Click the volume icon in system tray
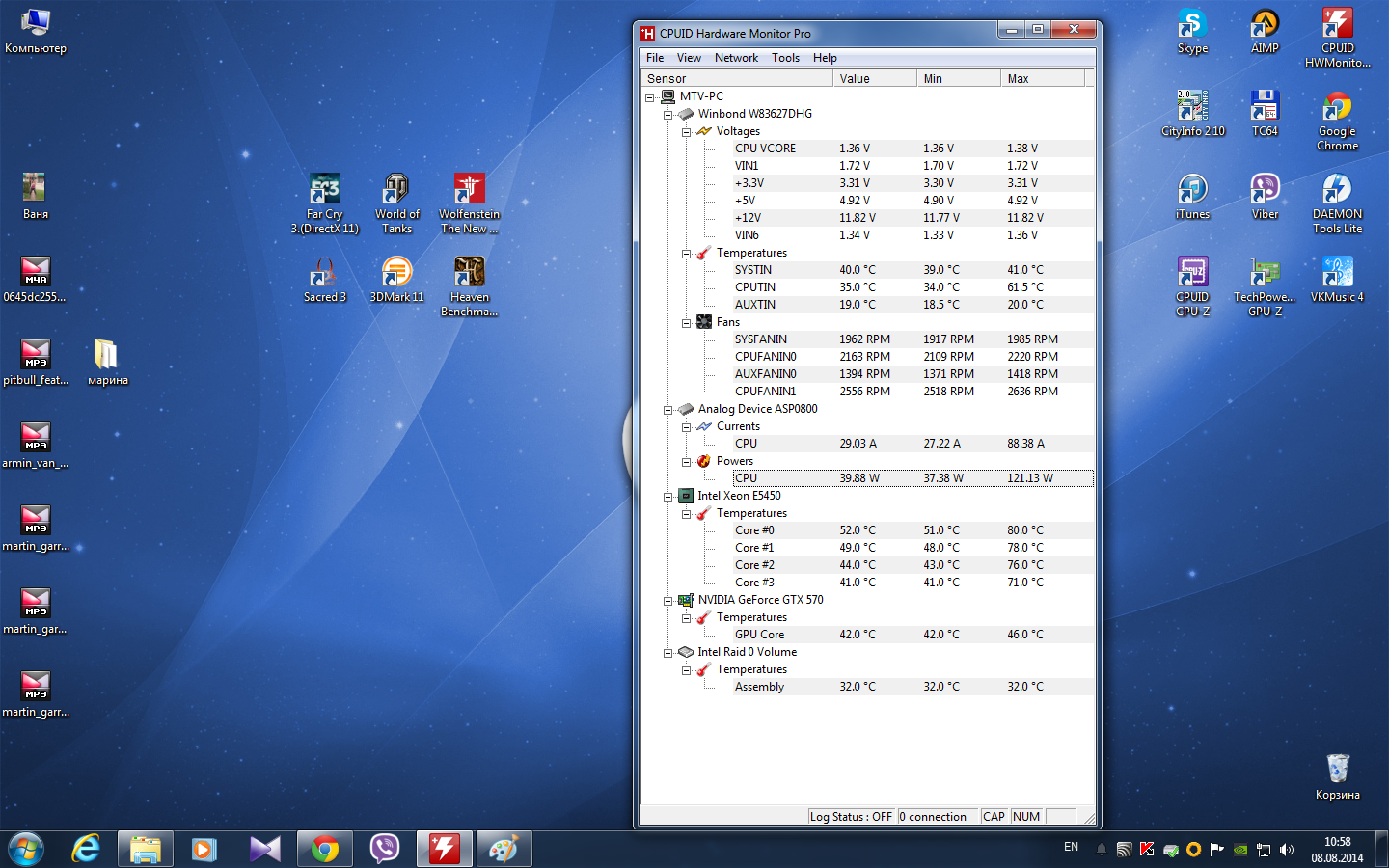1389x868 pixels. pos(1287,850)
